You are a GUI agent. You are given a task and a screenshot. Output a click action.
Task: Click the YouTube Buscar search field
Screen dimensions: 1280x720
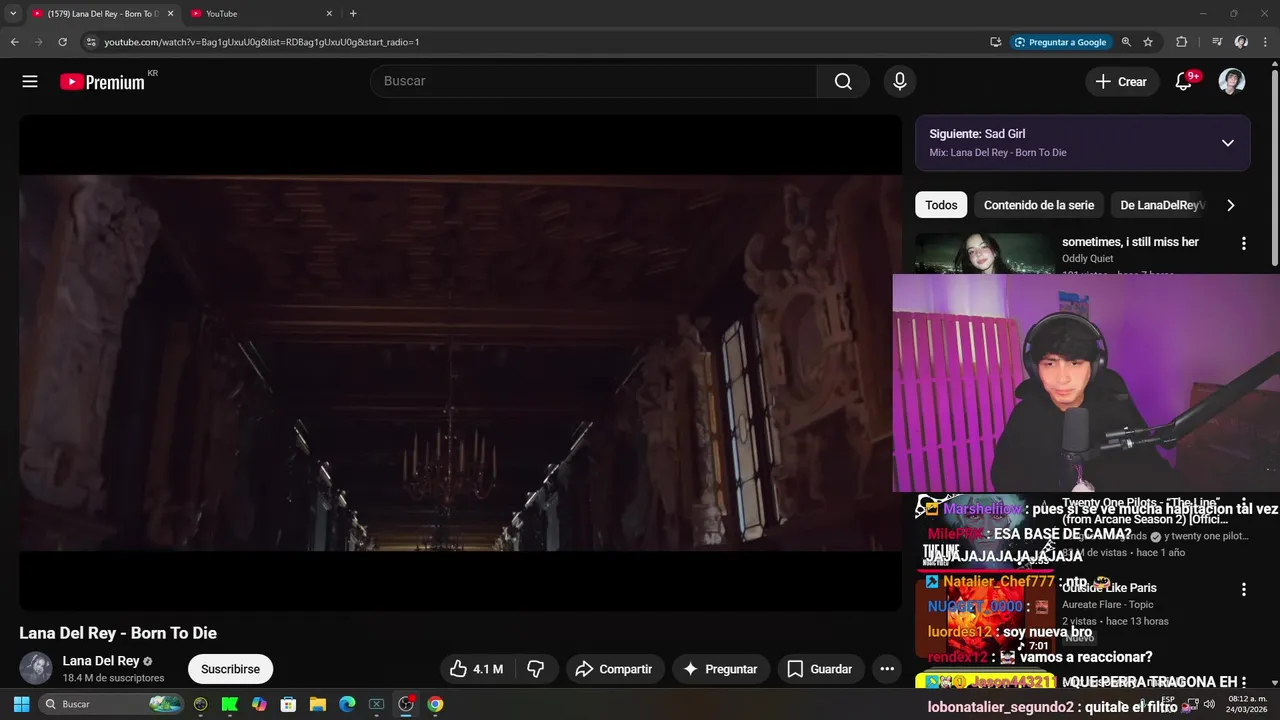point(593,81)
